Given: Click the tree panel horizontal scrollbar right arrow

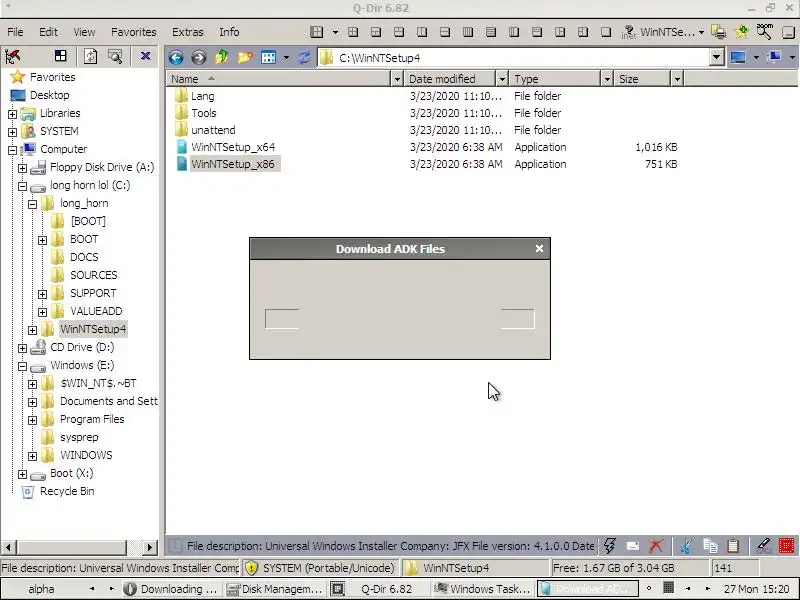Looking at the screenshot, I should coord(149,547).
